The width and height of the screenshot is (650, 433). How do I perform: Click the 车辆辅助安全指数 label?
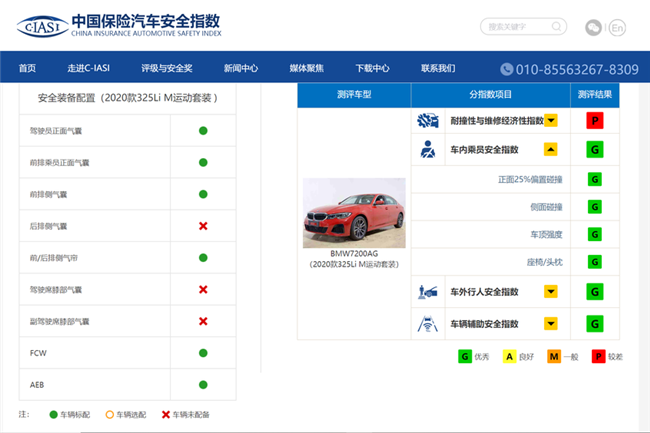[485, 324]
